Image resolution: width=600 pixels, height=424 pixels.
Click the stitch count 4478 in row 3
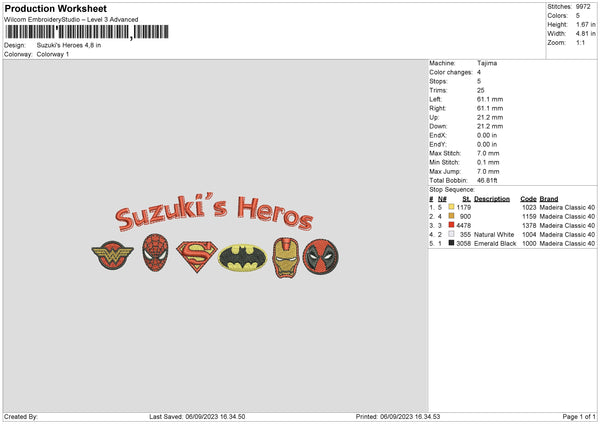[x=464, y=225]
